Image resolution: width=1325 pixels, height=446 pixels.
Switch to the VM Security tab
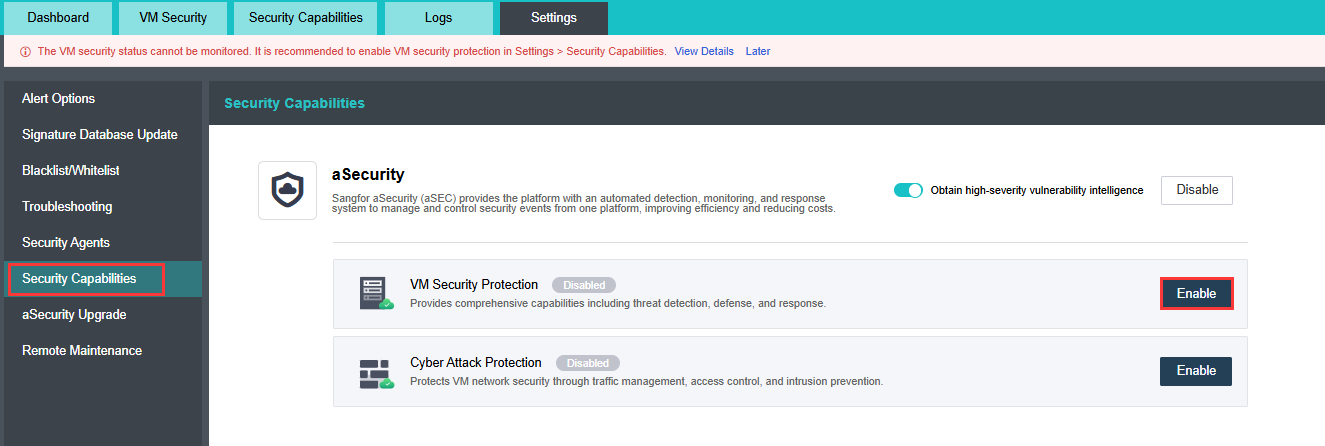(173, 18)
